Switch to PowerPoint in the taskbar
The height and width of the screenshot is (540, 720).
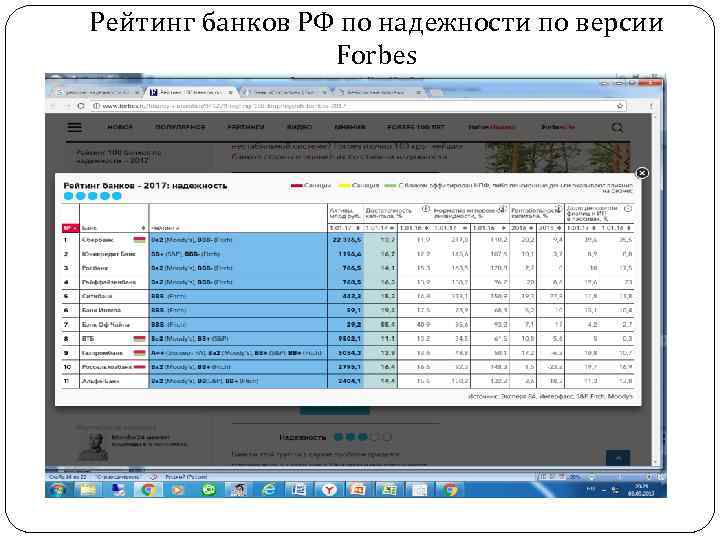click(358, 490)
